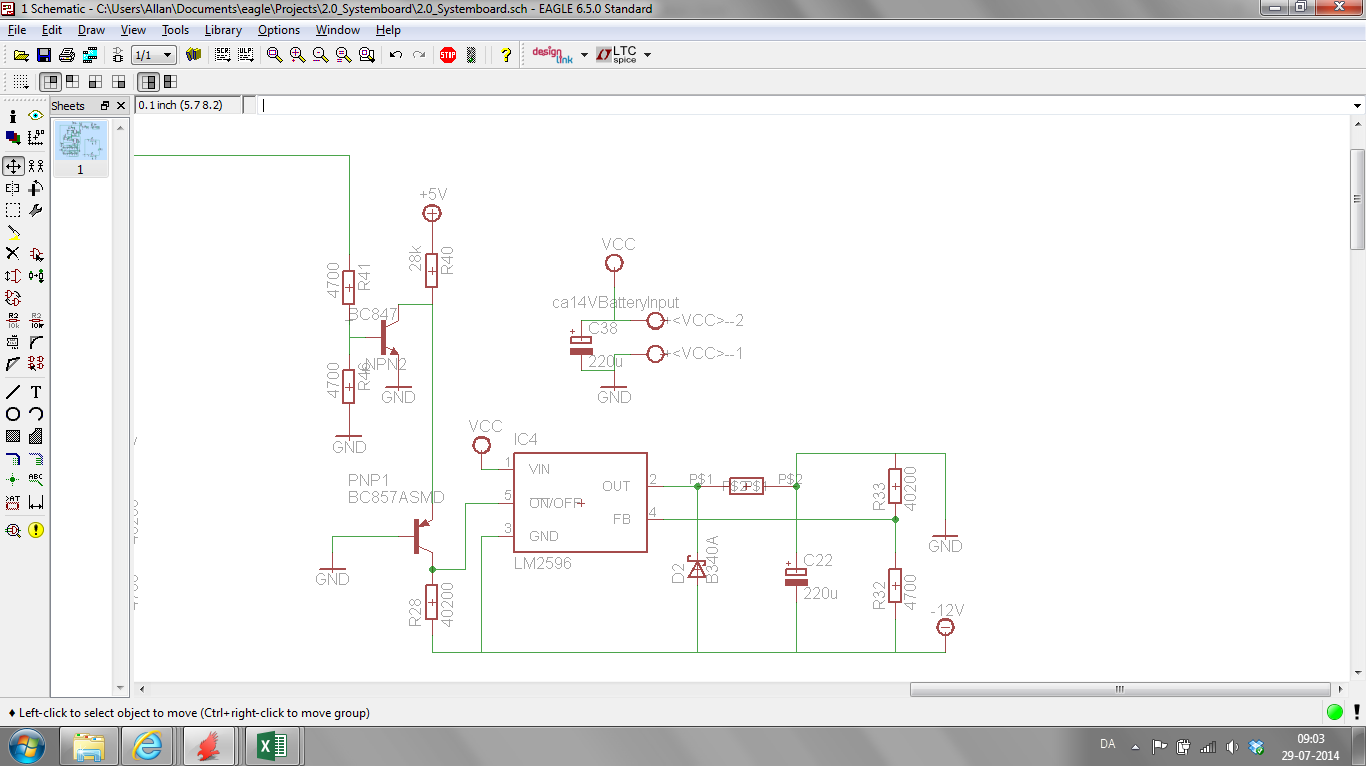This screenshot has width=1366, height=768.
Task: Select the Dimension tool
Action: tap(36, 502)
